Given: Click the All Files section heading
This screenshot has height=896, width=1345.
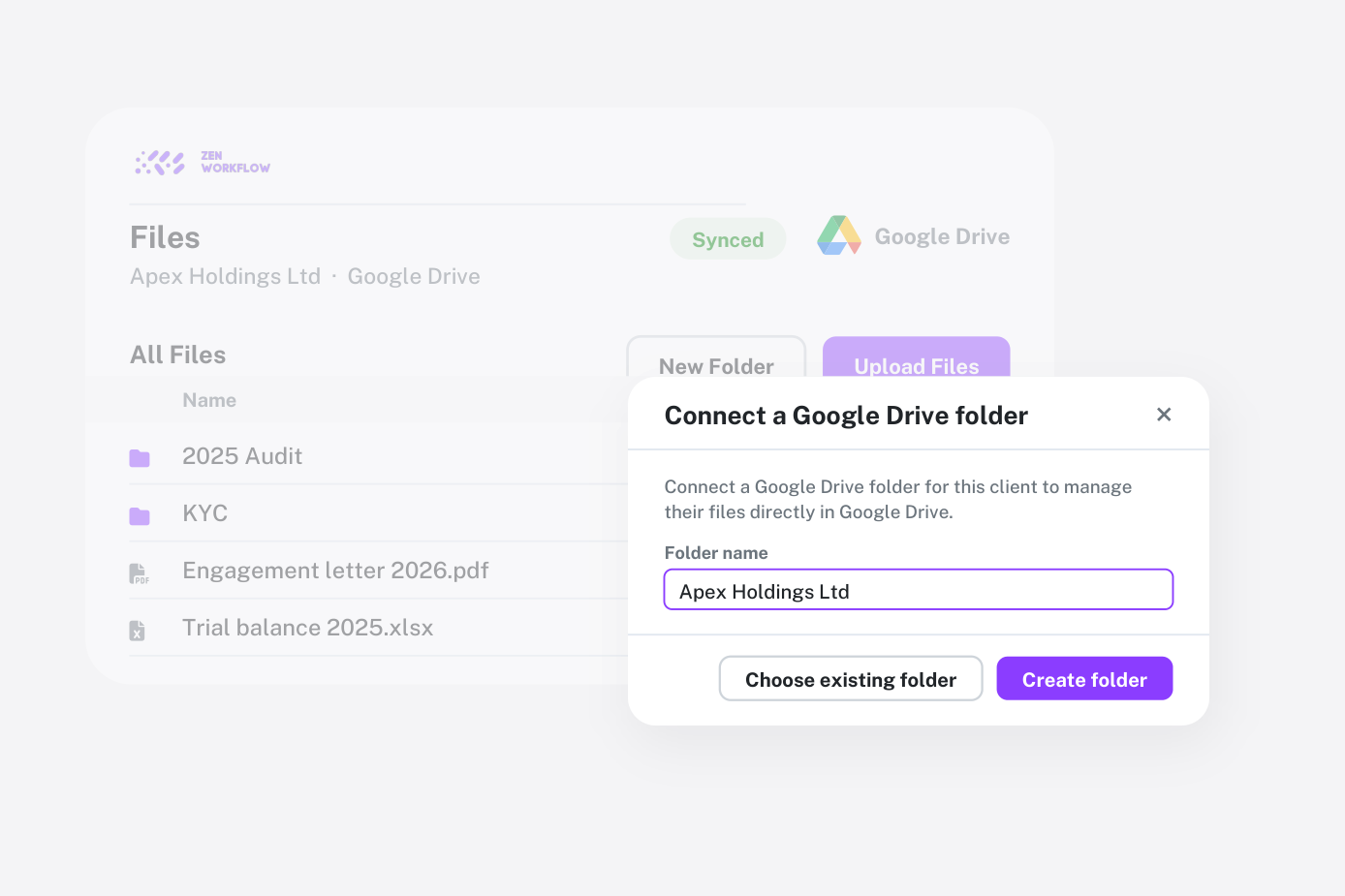Looking at the screenshot, I should (x=178, y=355).
